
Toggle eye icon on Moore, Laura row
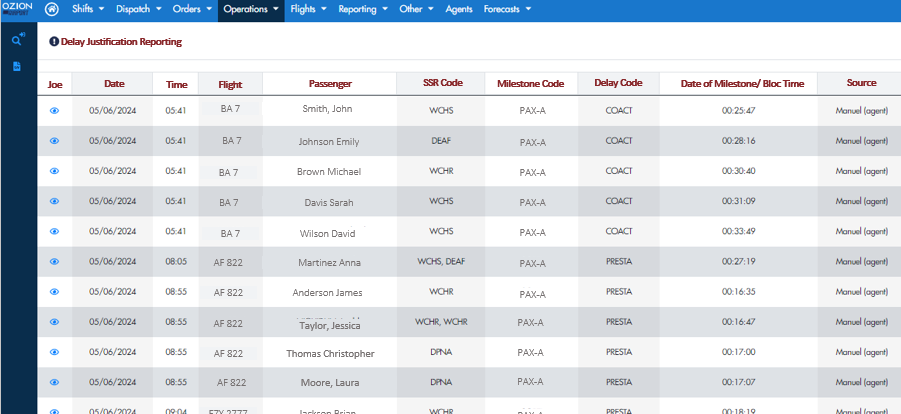click(55, 382)
